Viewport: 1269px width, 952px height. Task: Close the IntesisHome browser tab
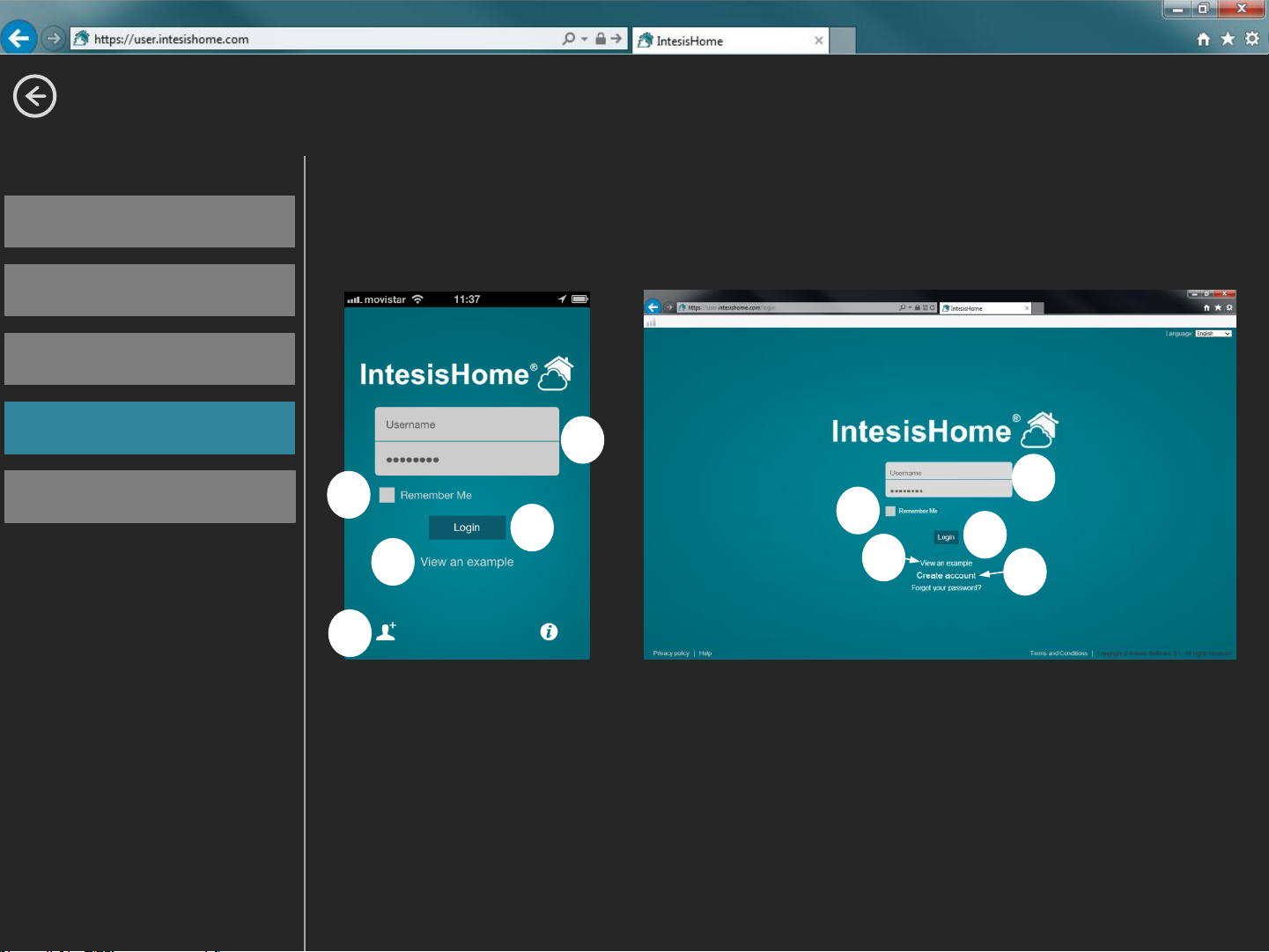(x=819, y=41)
